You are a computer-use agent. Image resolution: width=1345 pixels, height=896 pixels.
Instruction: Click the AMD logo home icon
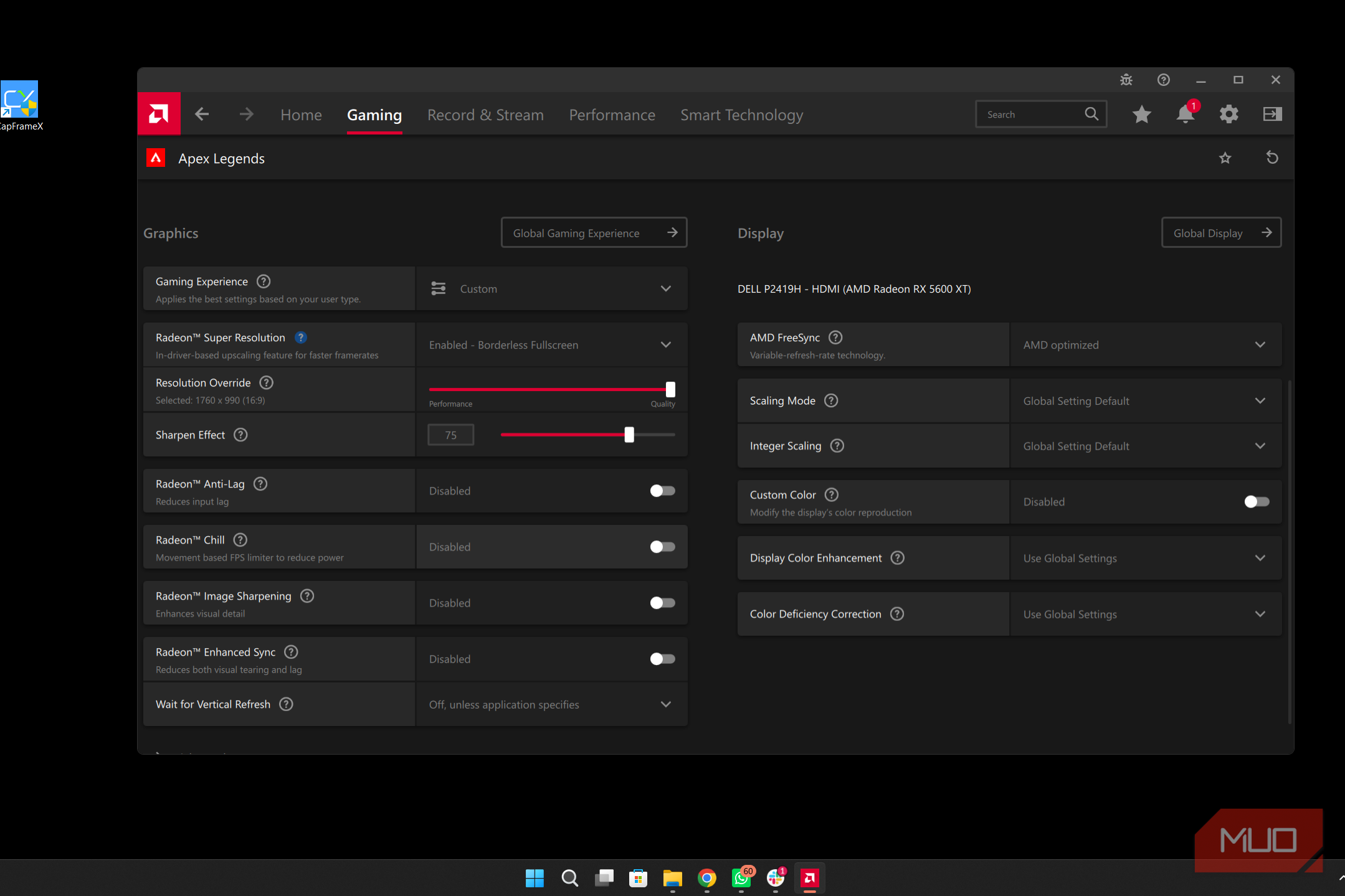(x=159, y=114)
